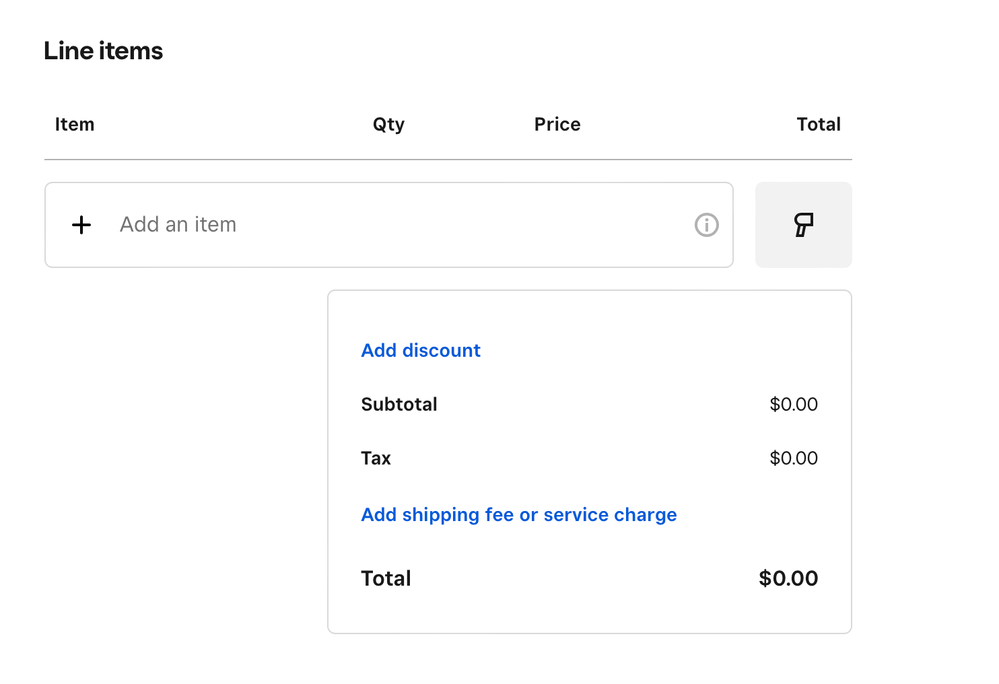Click the Tax label
Screen dimensions: 999x684
pos(376,458)
